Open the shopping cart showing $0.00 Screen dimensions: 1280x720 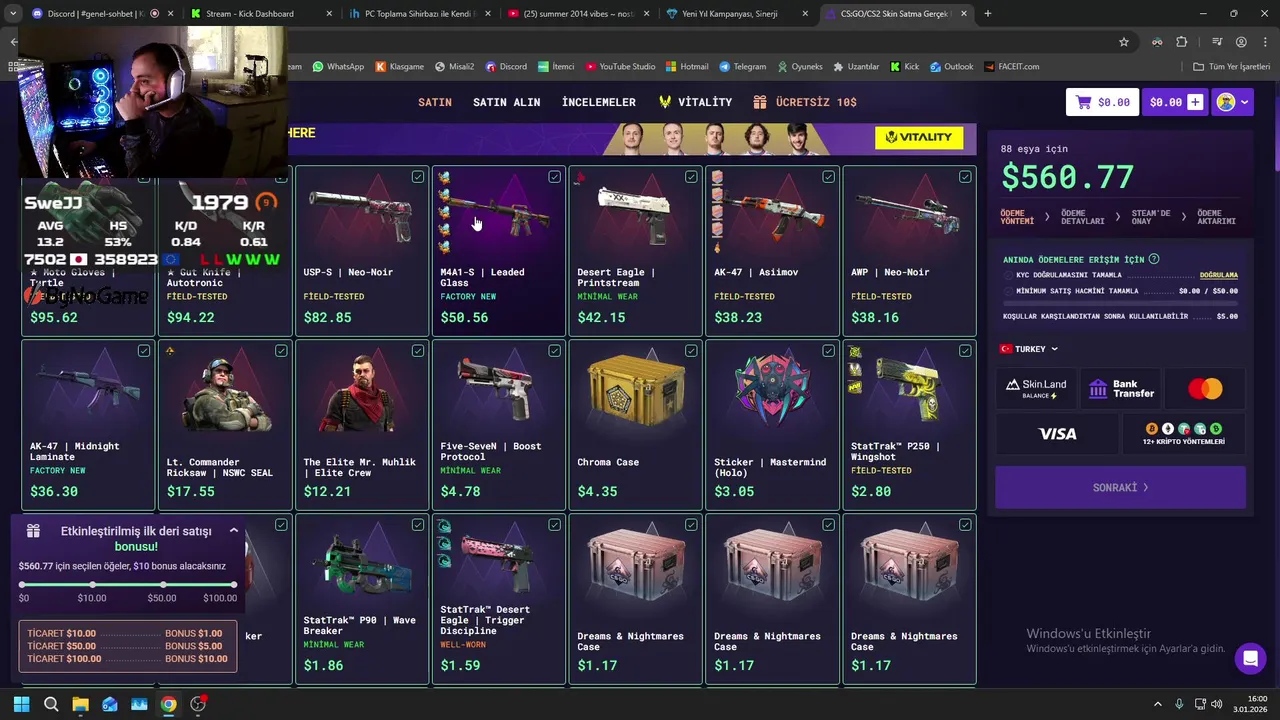[1102, 102]
